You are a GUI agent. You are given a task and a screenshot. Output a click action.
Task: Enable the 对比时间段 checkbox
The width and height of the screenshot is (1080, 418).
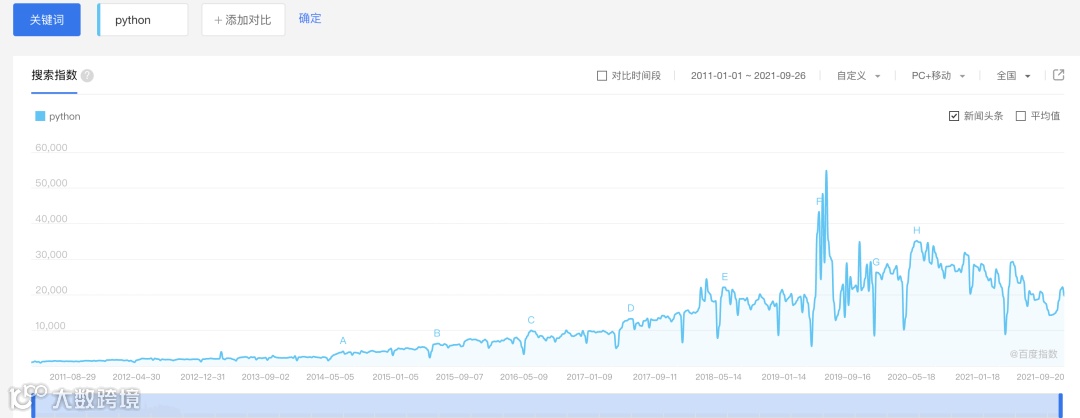(x=601, y=76)
